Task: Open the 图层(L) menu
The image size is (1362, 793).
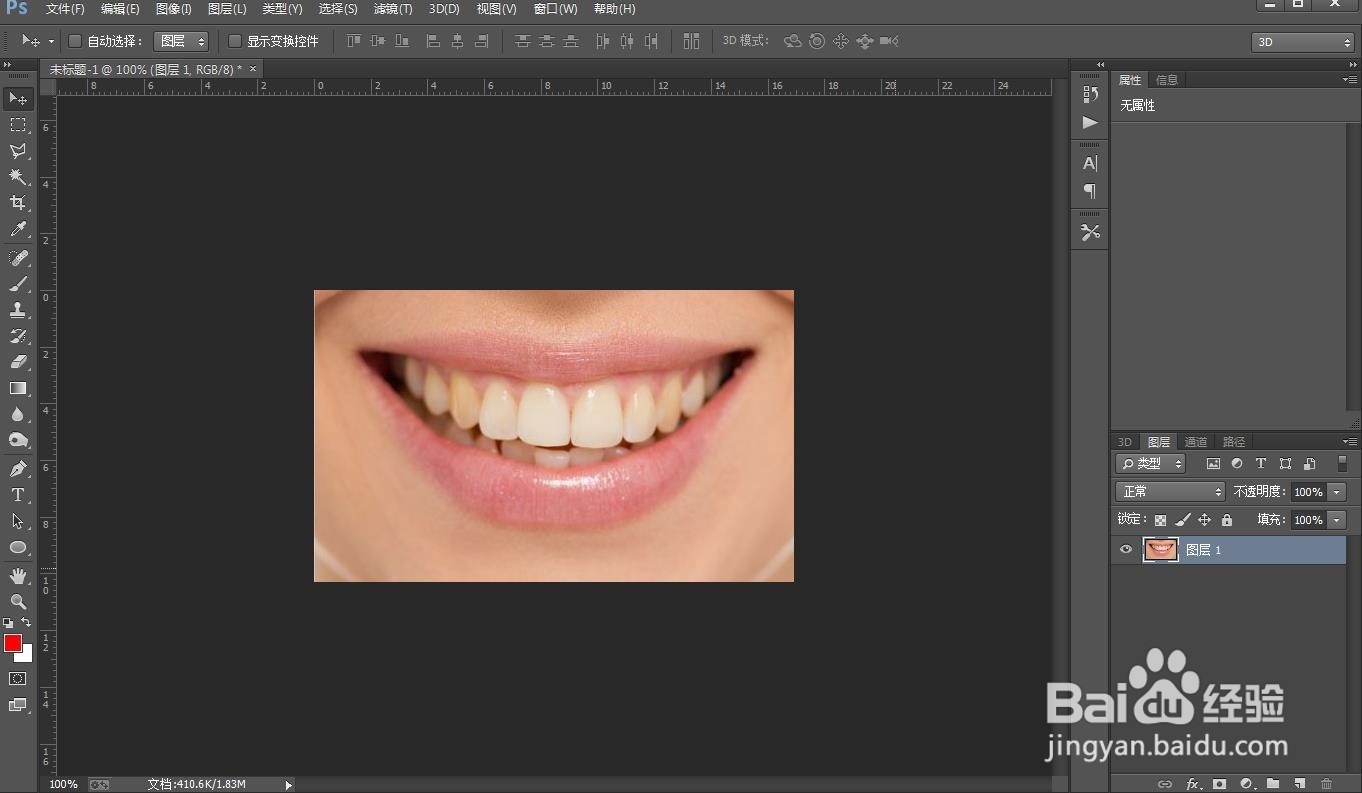Action: pyautogui.click(x=227, y=9)
